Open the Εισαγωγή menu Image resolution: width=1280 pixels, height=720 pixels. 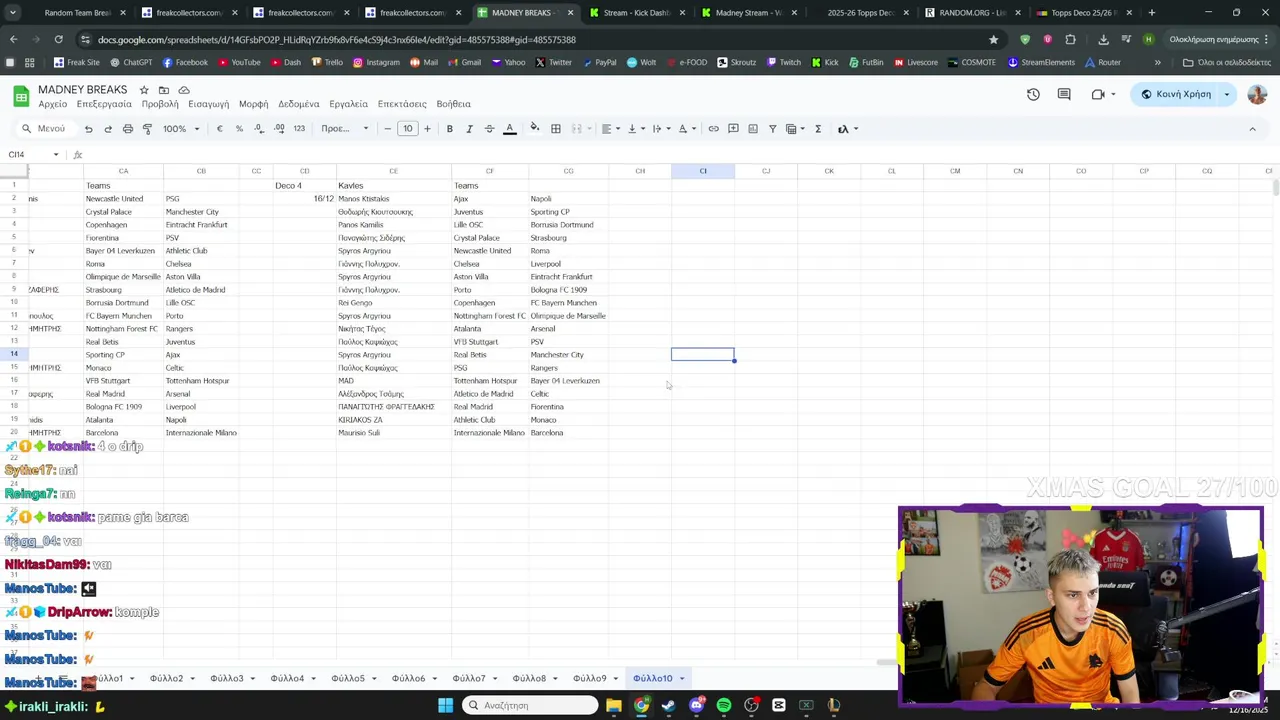tap(209, 104)
